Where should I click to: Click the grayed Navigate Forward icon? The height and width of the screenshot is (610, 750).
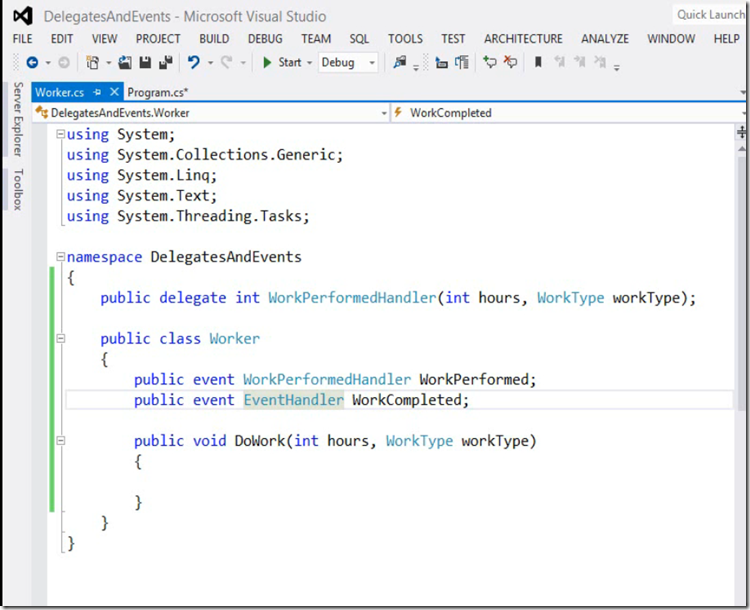[64, 62]
